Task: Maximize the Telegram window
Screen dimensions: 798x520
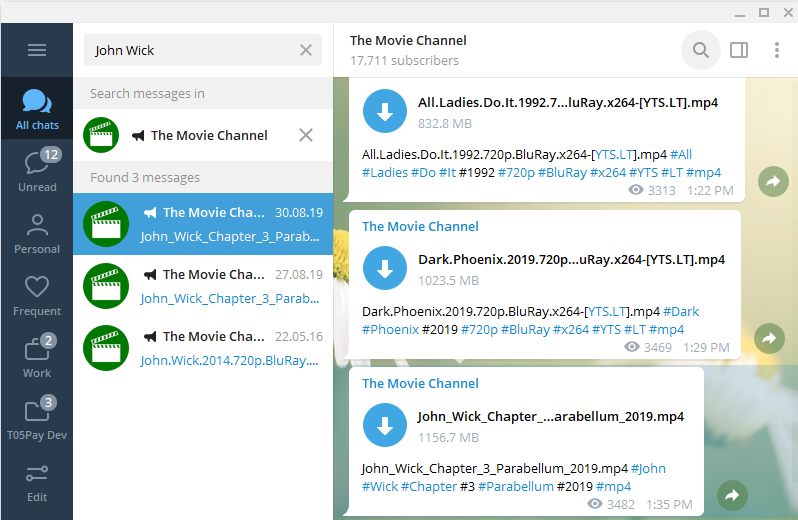Action: tap(764, 12)
